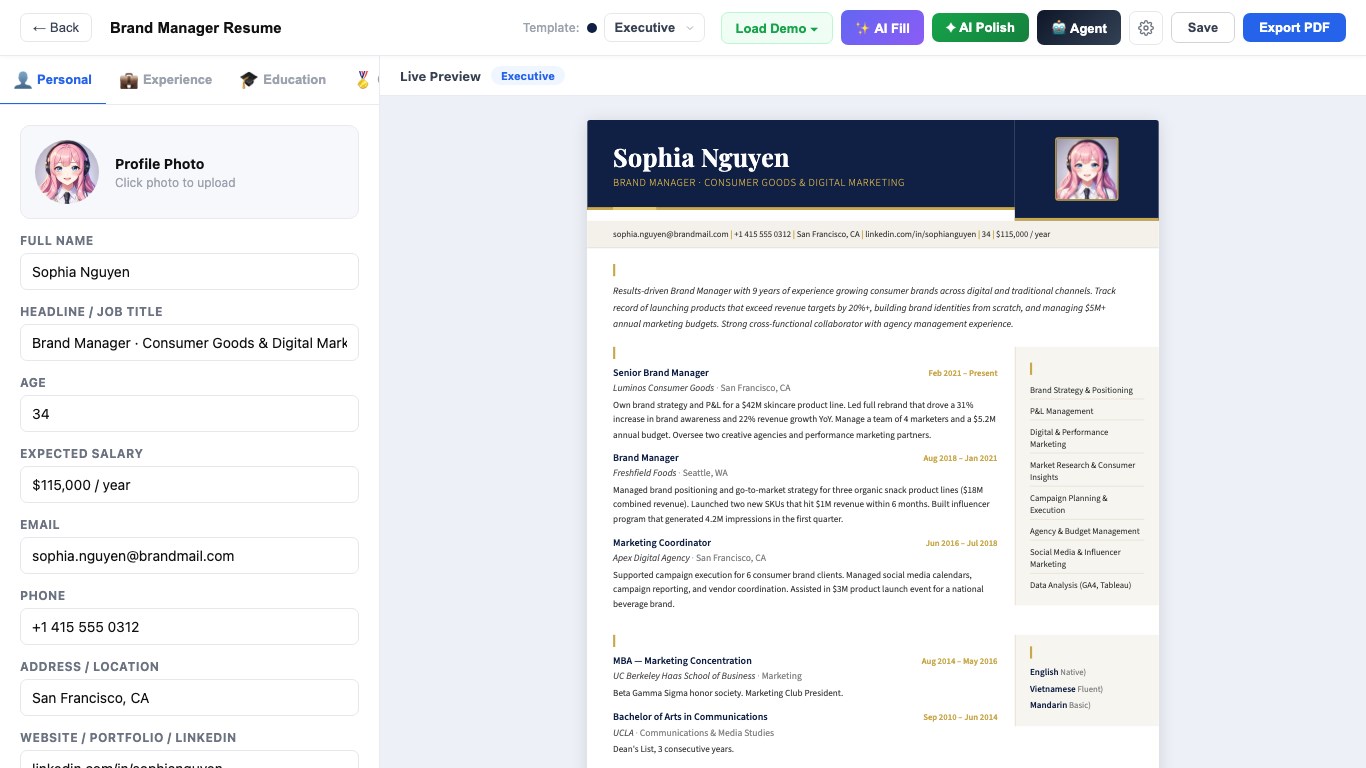This screenshot has height=768, width=1366.
Task: Click the Sep 2010 – Jun 2014 date range
Action: pyautogui.click(x=960, y=717)
